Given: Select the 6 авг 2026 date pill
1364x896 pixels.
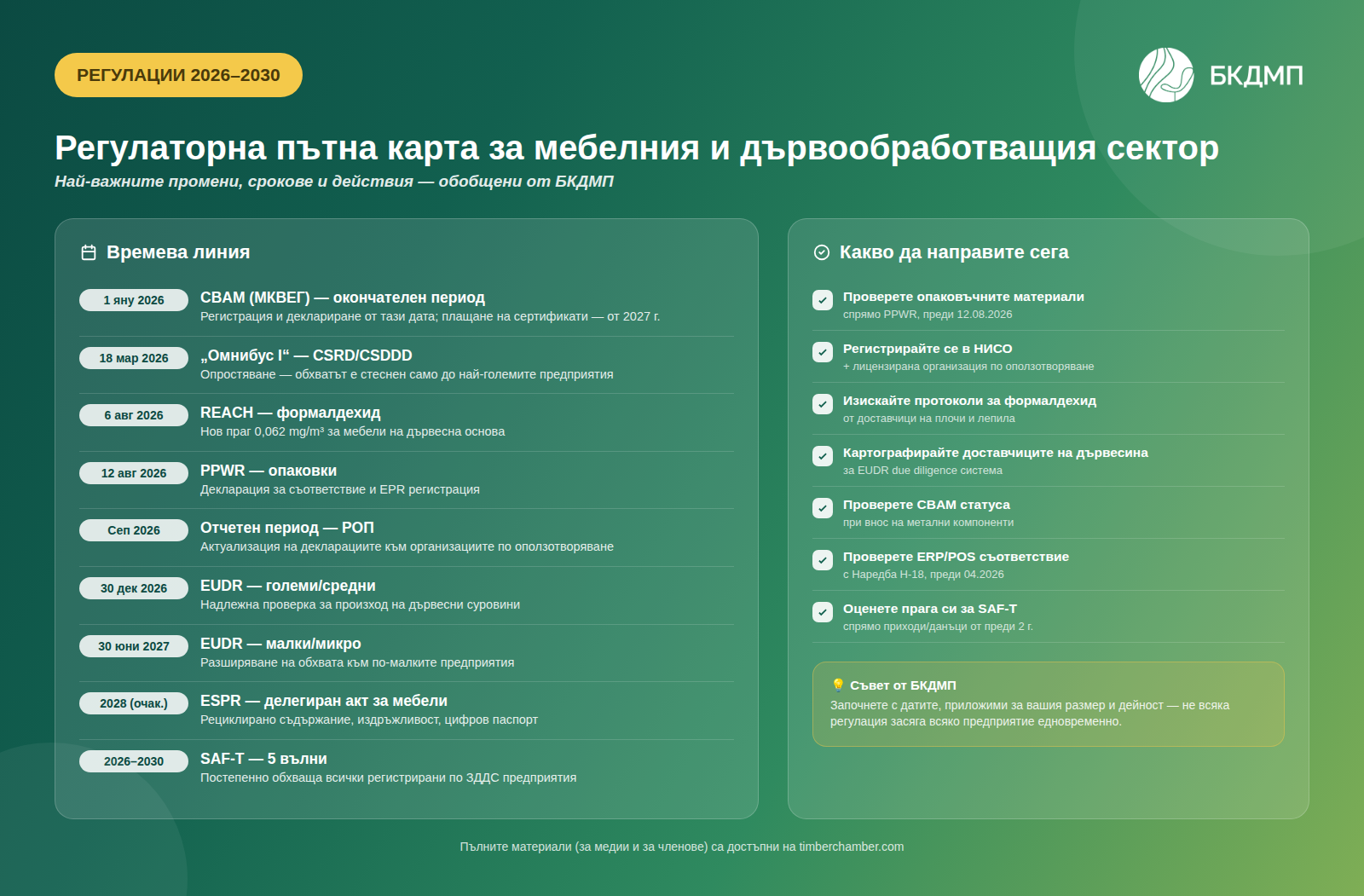Looking at the screenshot, I should 134,415.
